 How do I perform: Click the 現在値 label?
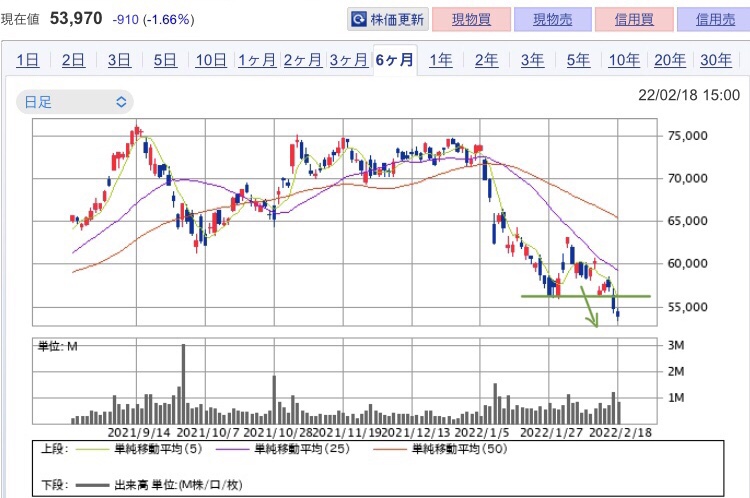point(20,20)
